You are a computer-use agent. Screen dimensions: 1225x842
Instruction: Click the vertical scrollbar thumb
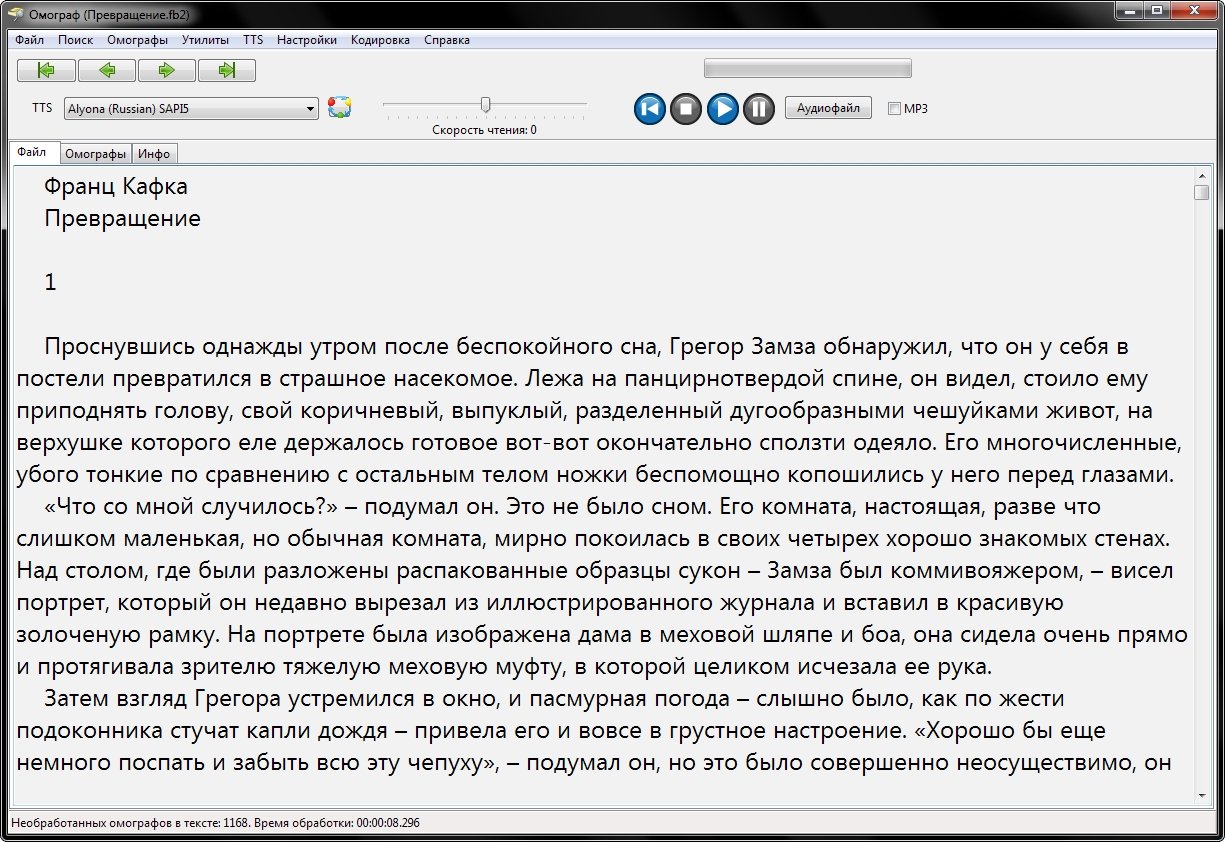(1201, 193)
